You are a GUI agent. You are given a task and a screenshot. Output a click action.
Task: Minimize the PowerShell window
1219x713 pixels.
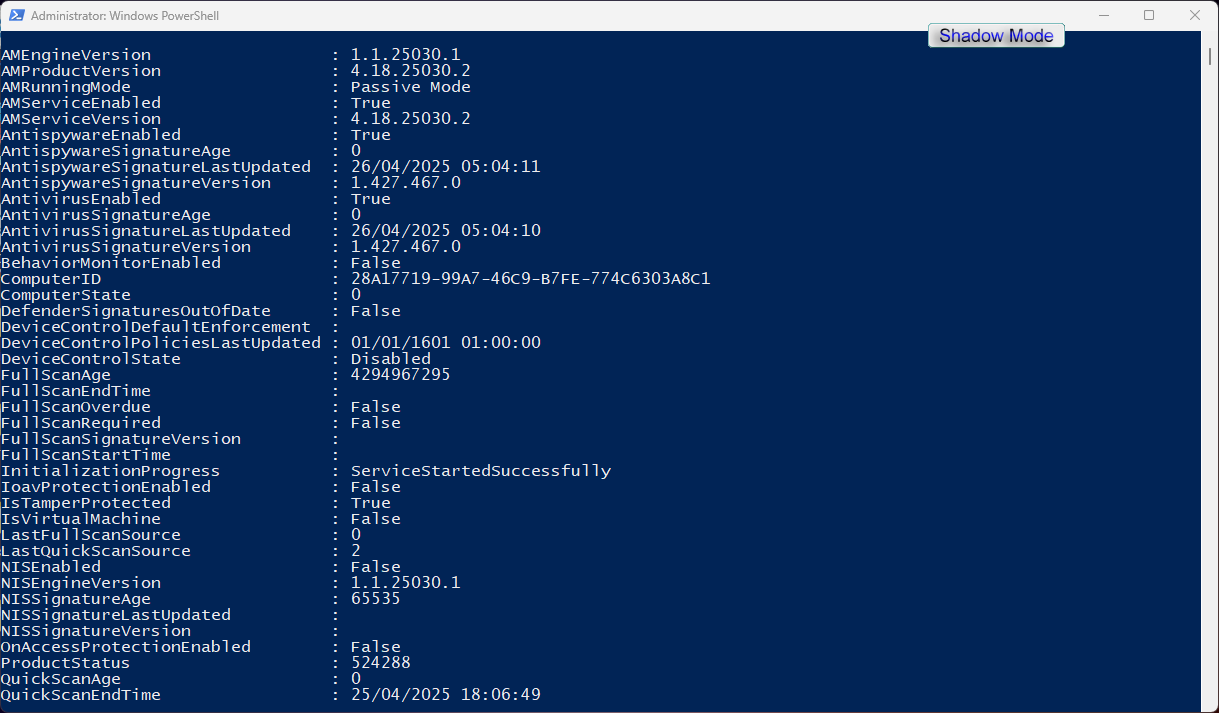point(1103,16)
